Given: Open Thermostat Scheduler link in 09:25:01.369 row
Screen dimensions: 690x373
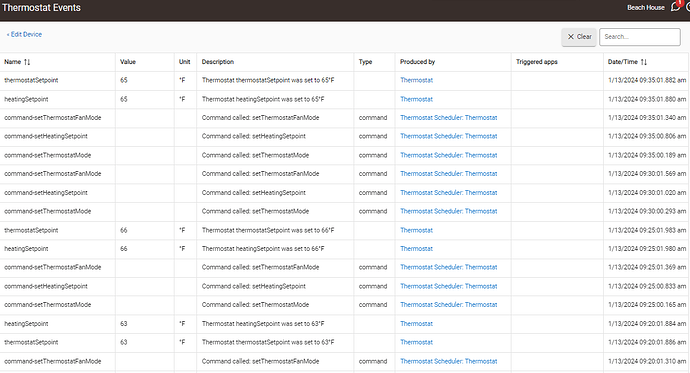Looking at the screenshot, I should 448,267.
